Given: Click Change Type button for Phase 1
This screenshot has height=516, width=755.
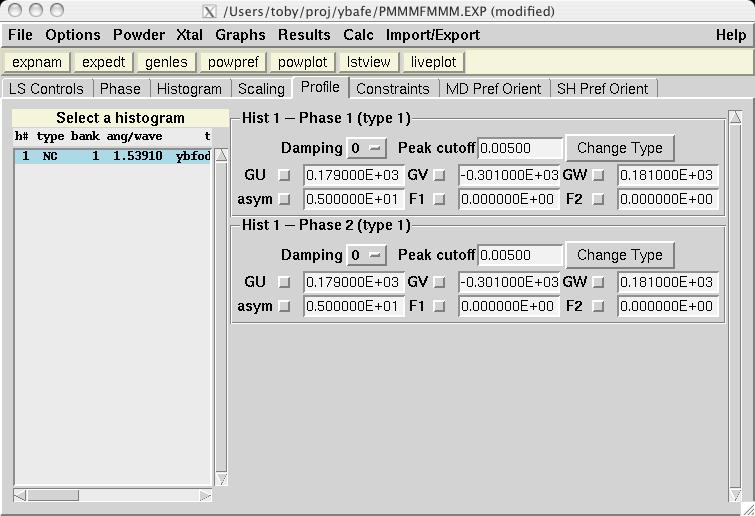Looking at the screenshot, I should (x=619, y=148).
